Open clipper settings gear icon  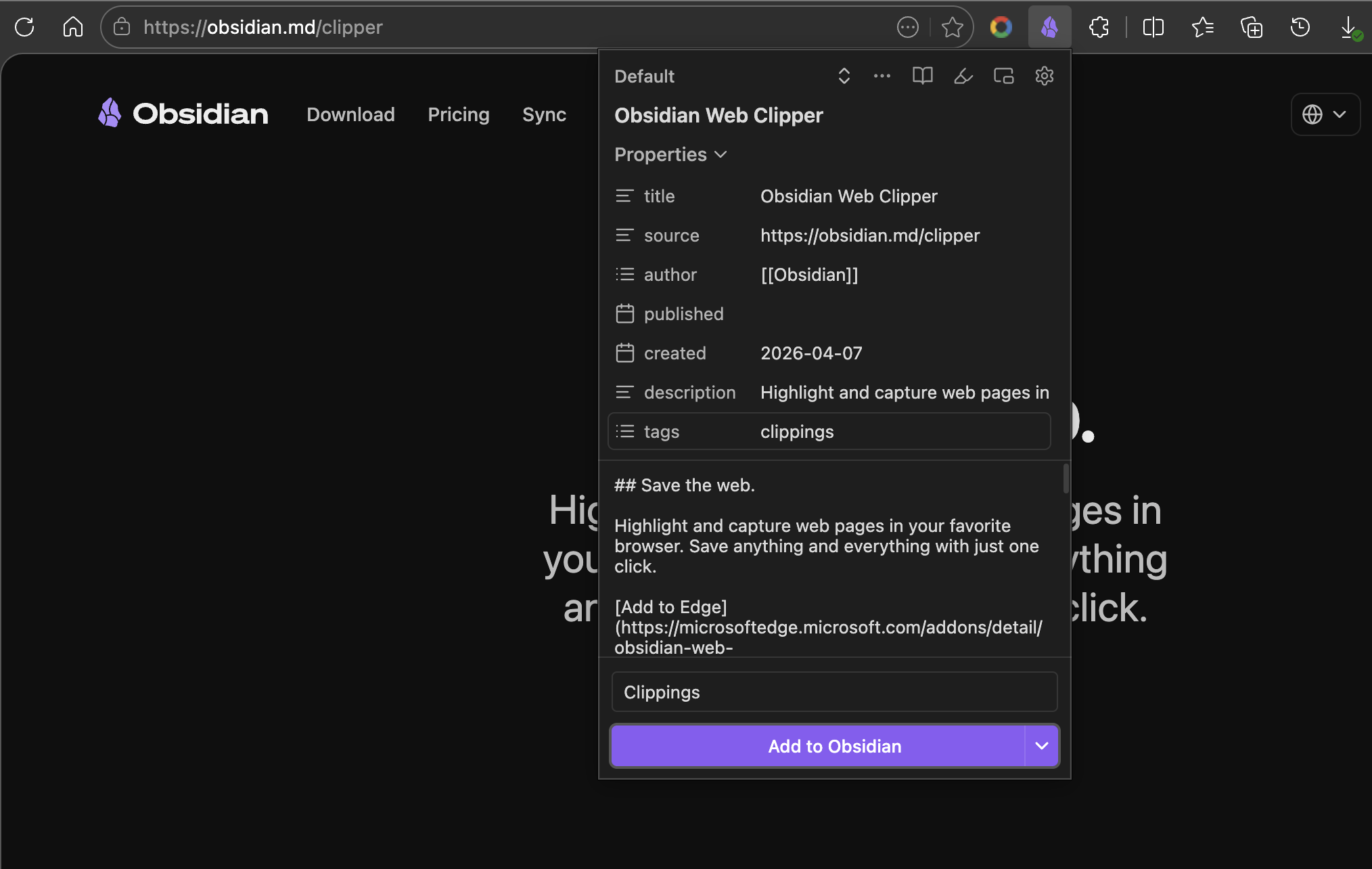coord(1044,76)
